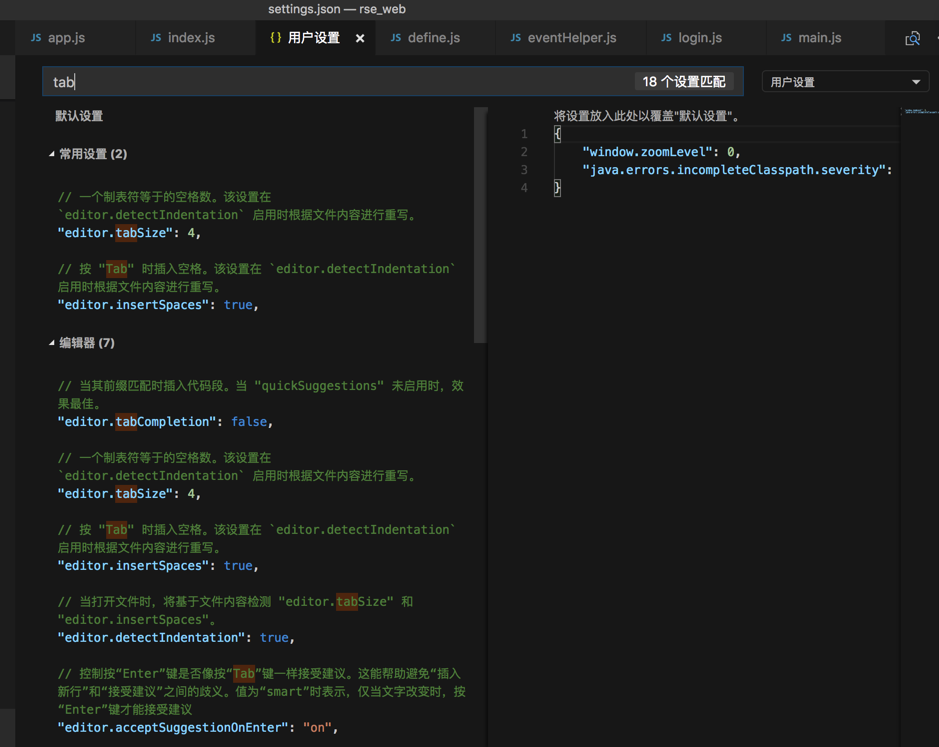Click the 将设置放入此处以覆盖 hint text

tap(646, 116)
